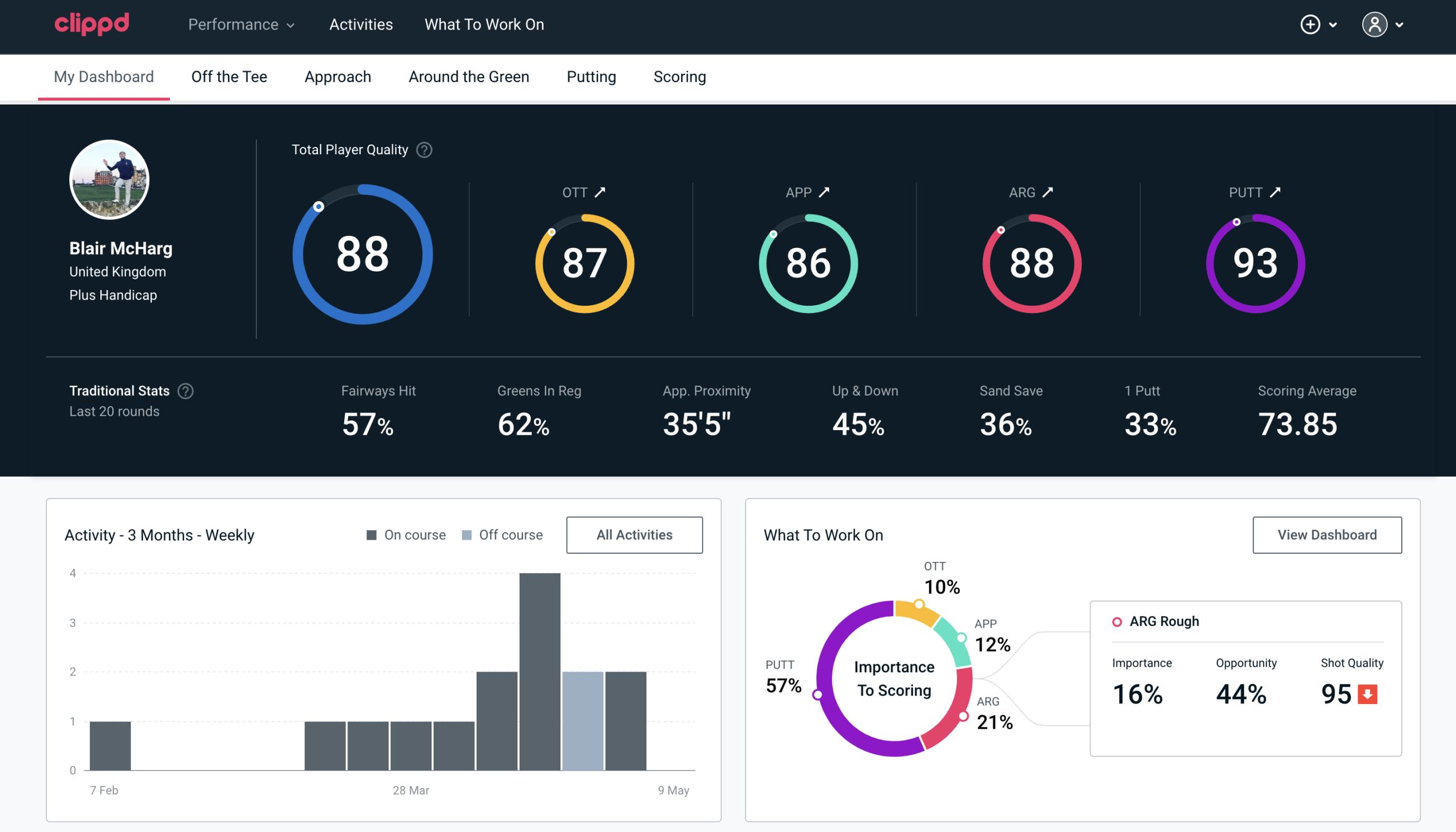This screenshot has height=832, width=1456.
Task: Click the Total Player Quality help icon
Action: click(x=423, y=149)
